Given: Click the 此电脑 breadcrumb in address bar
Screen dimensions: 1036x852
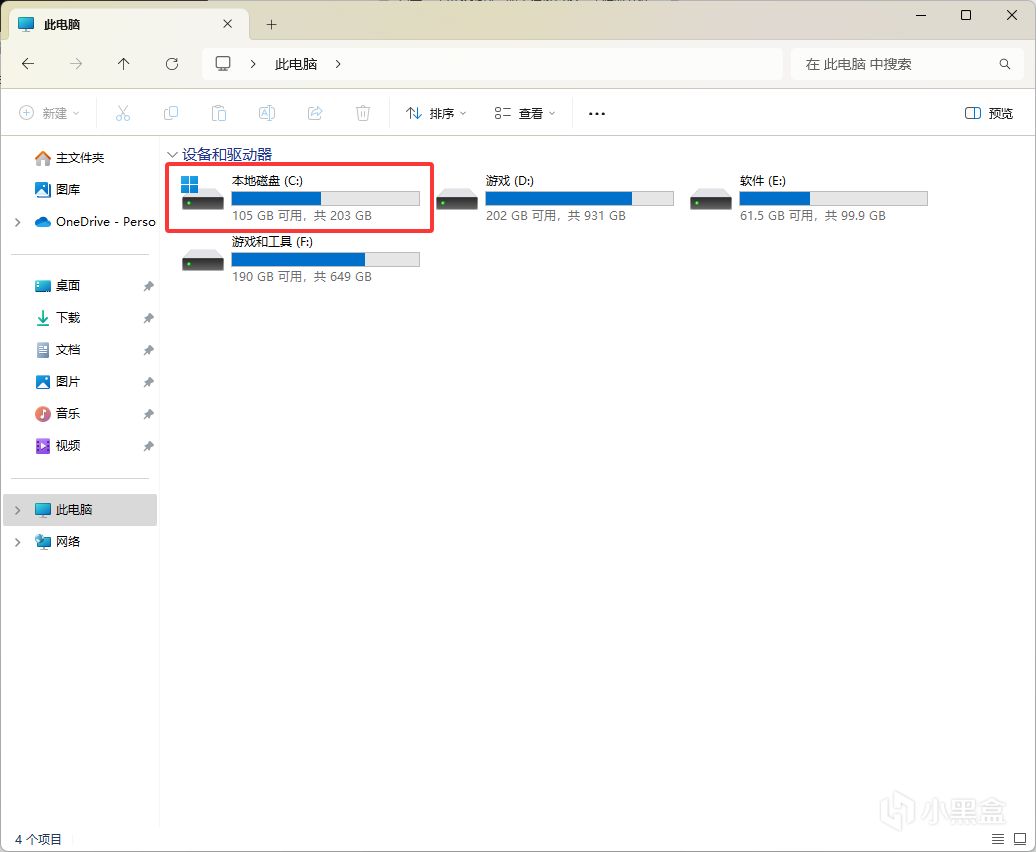Looking at the screenshot, I should pos(296,64).
